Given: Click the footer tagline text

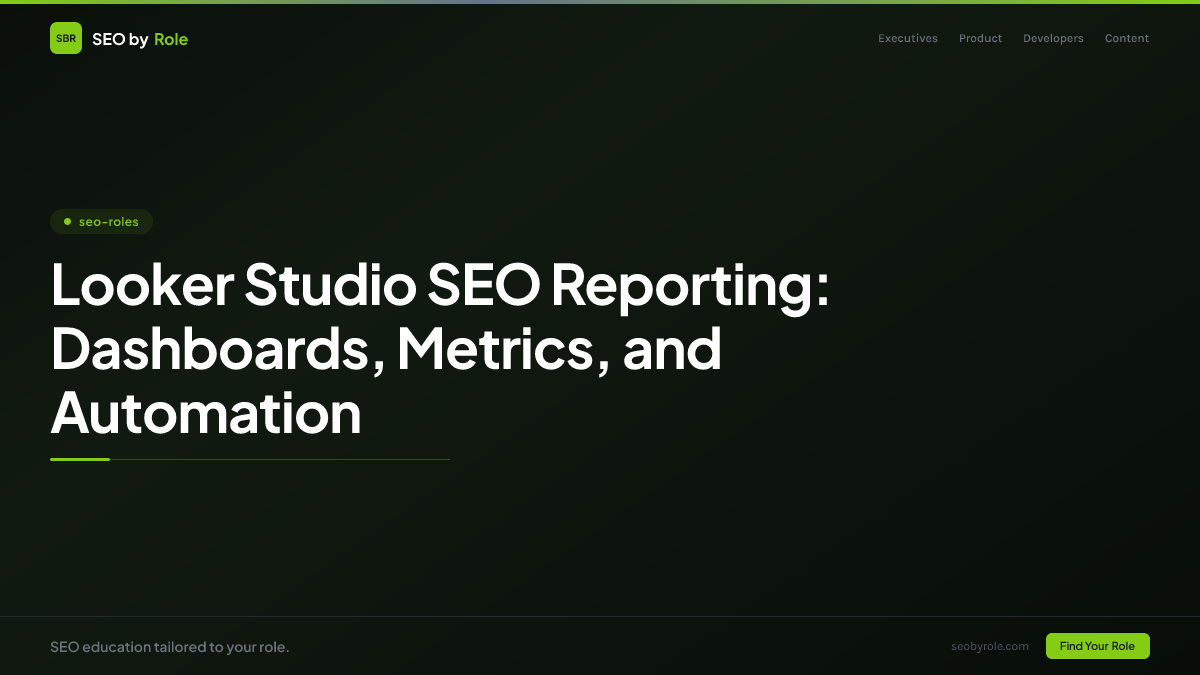Looking at the screenshot, I should click(x=170, y=647).
